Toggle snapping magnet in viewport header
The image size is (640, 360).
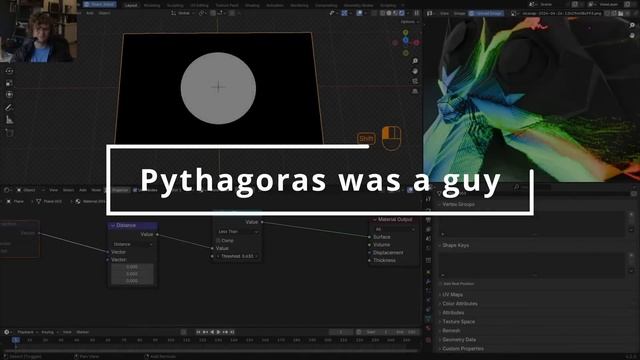213,13
